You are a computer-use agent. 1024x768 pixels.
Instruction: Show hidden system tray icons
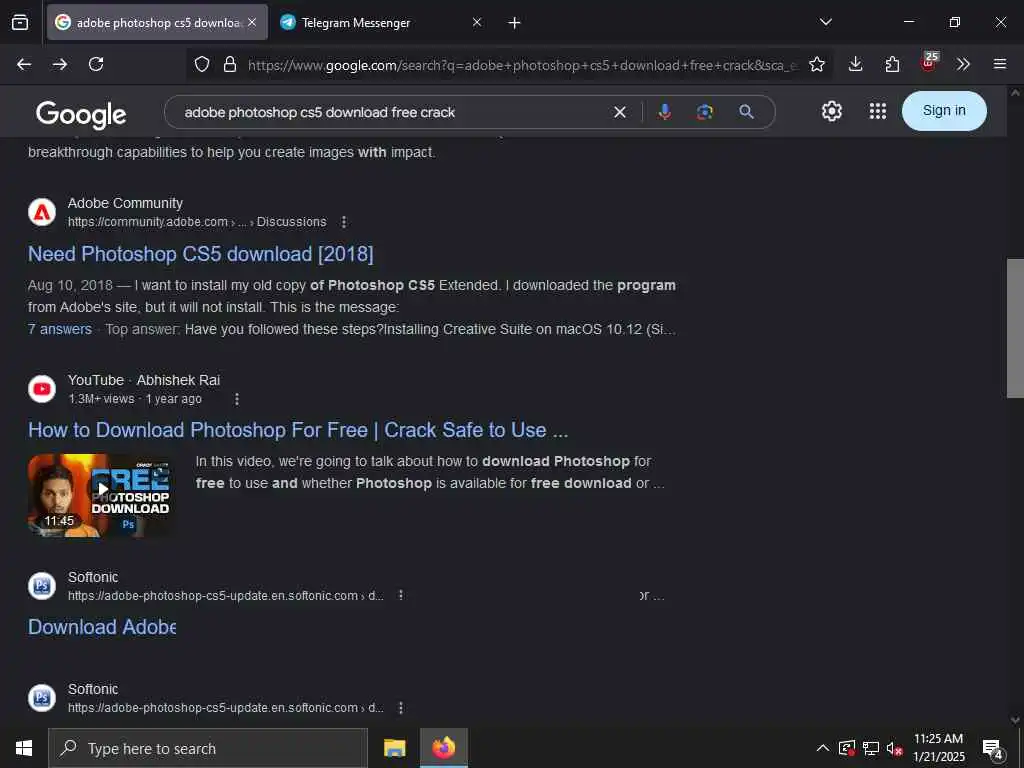point(823,748)
